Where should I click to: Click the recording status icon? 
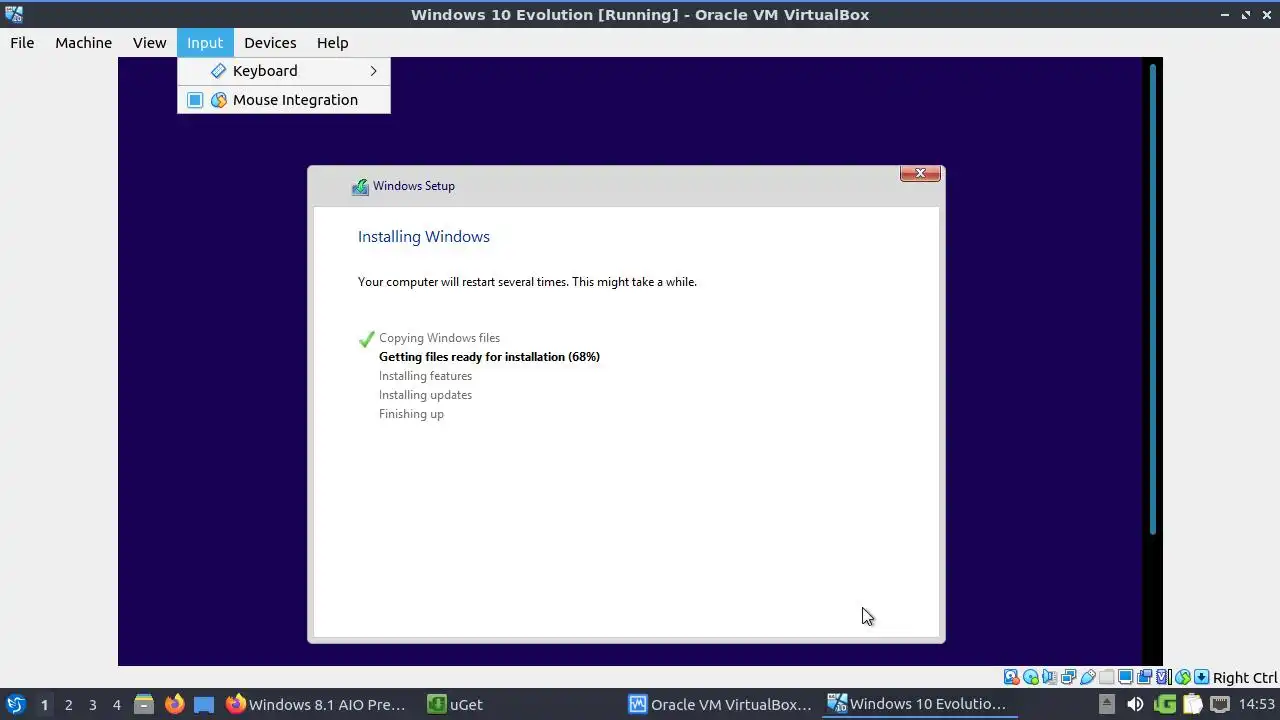click(1144, 677)
